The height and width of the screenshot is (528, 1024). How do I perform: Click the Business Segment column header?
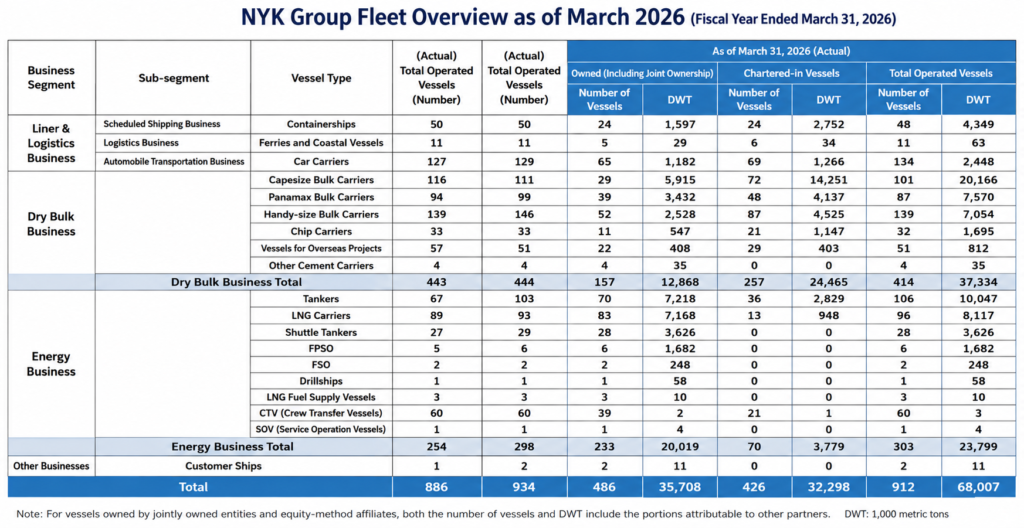(52, 78)
